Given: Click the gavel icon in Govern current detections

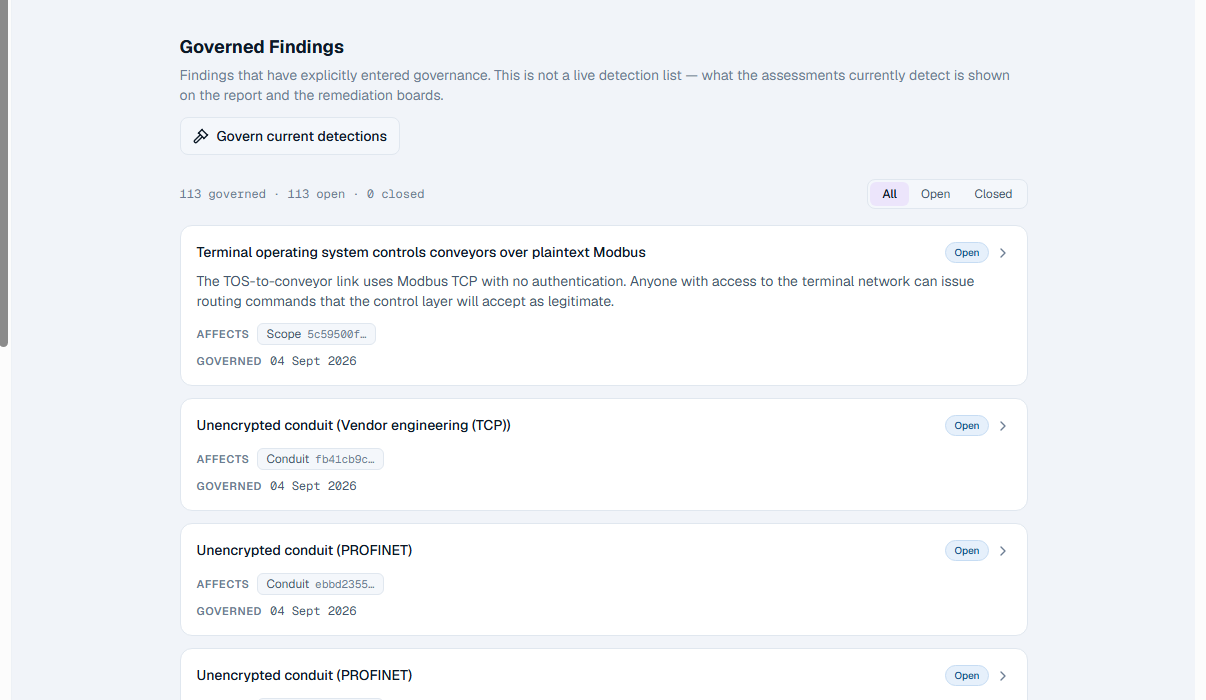Looking at the screenshot, I should pyautogui.click(x=201, y=136).
